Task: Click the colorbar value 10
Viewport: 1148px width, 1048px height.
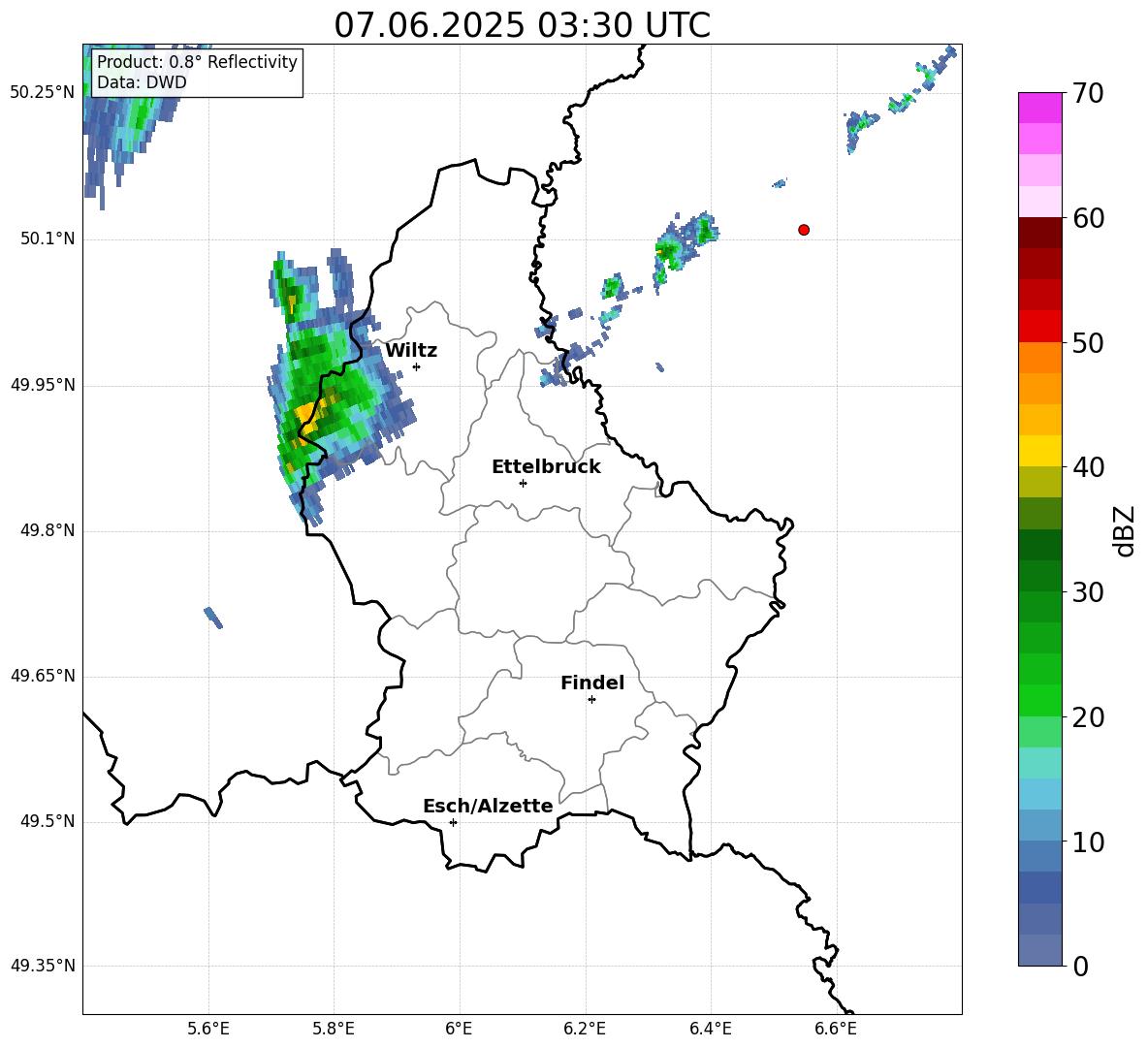Action: coord(1088,842)
